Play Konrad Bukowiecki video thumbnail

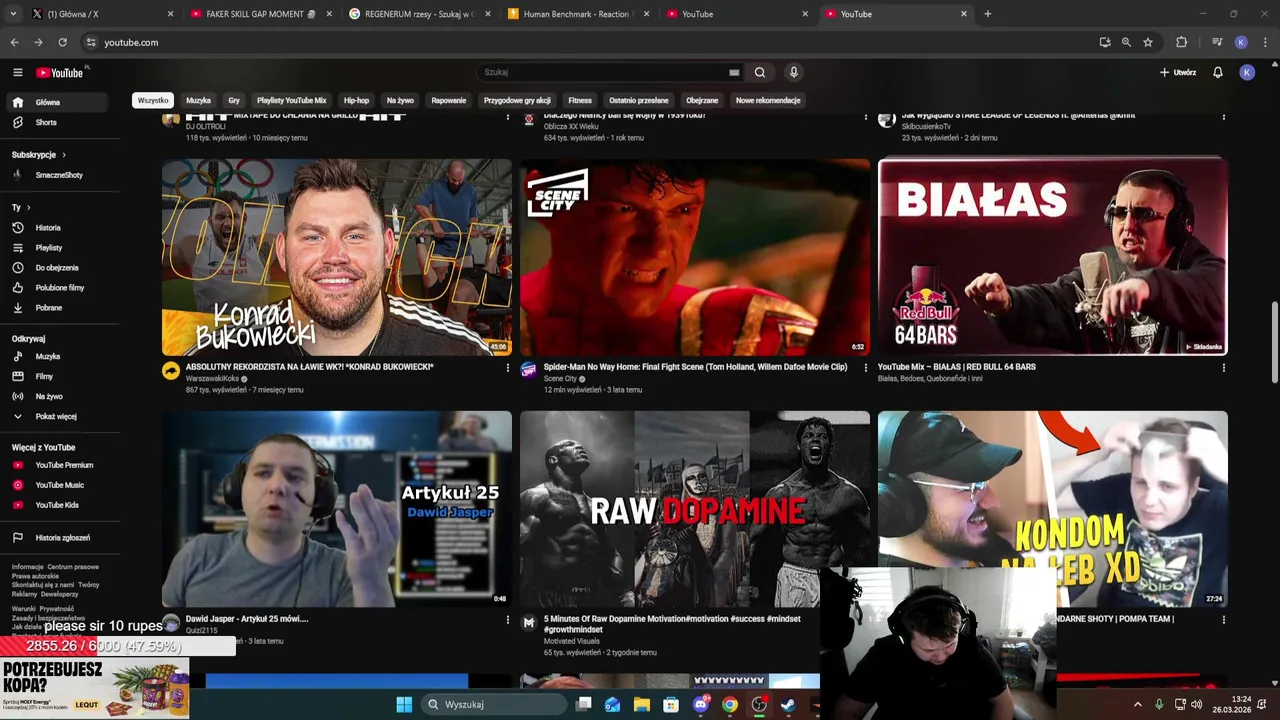pyautogui.click(x=337, y=257)
